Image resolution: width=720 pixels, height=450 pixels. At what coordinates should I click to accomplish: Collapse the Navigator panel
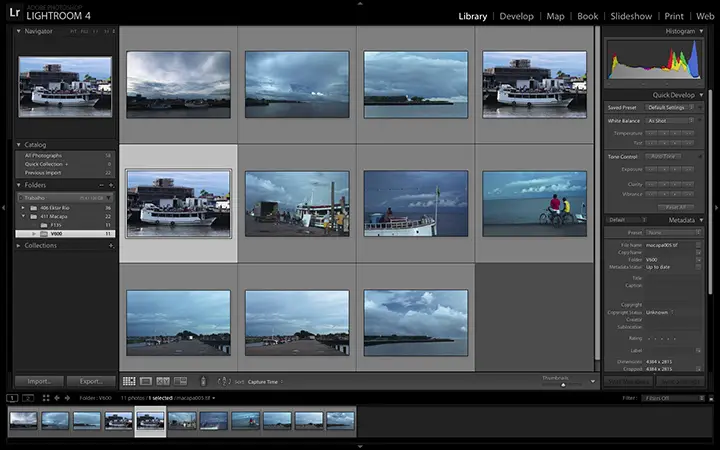coord(19,31)
